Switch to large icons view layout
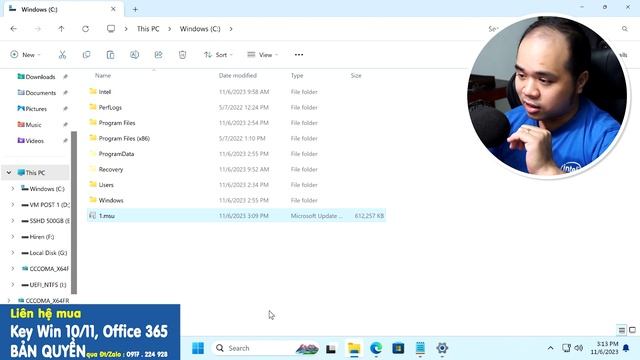 [632, 330]
